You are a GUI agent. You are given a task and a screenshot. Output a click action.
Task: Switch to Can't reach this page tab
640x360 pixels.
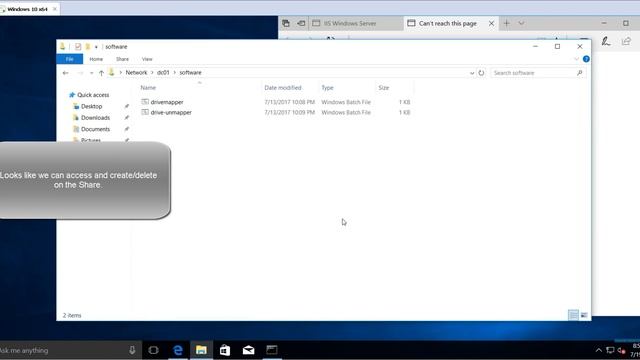[447, 23]
